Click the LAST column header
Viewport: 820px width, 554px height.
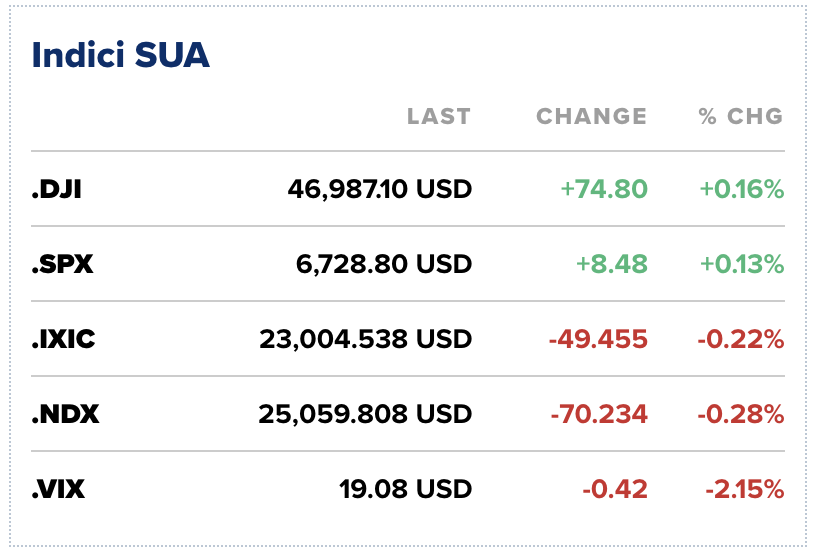[x=438, y=117]
